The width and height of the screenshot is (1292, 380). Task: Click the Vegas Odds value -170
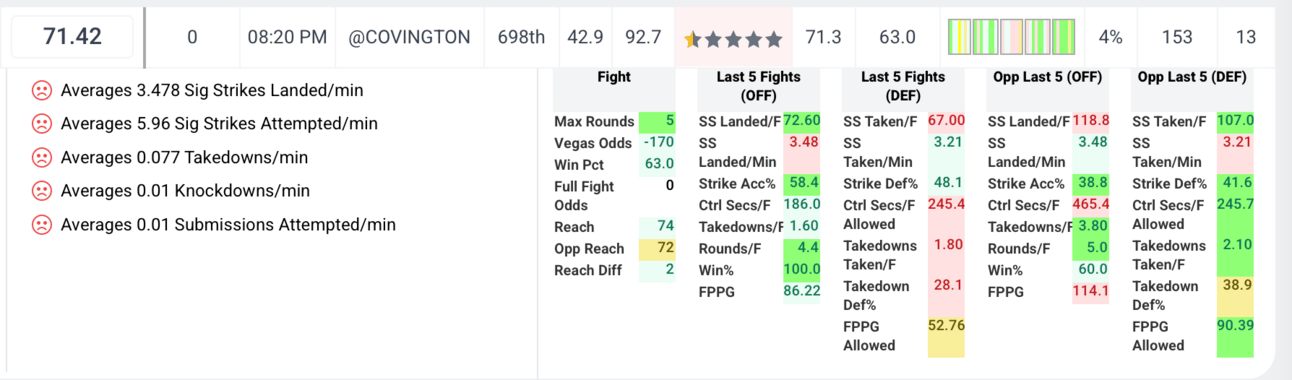point(657,142)
